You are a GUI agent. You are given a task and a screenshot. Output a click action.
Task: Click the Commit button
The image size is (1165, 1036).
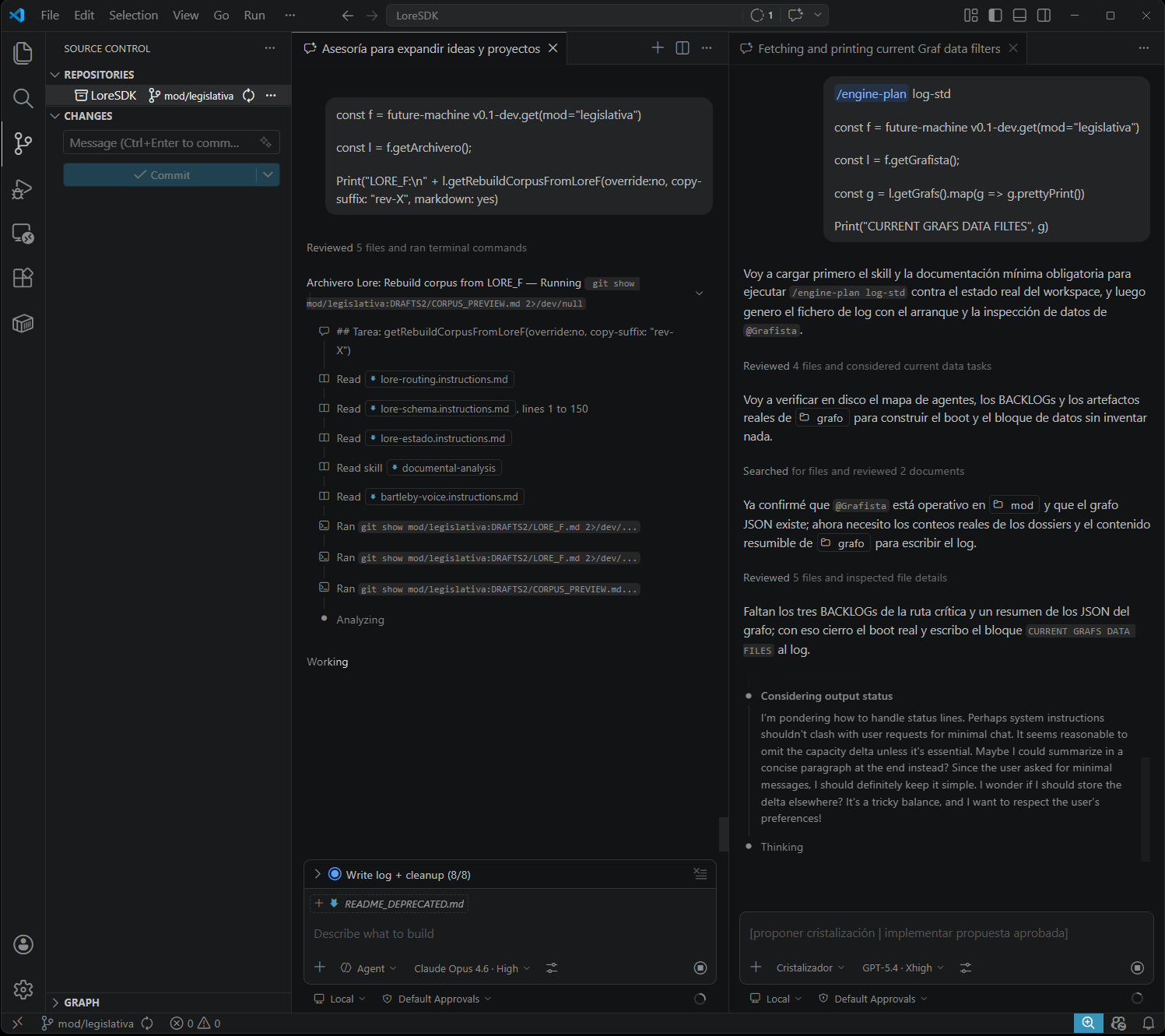[160, 175]
